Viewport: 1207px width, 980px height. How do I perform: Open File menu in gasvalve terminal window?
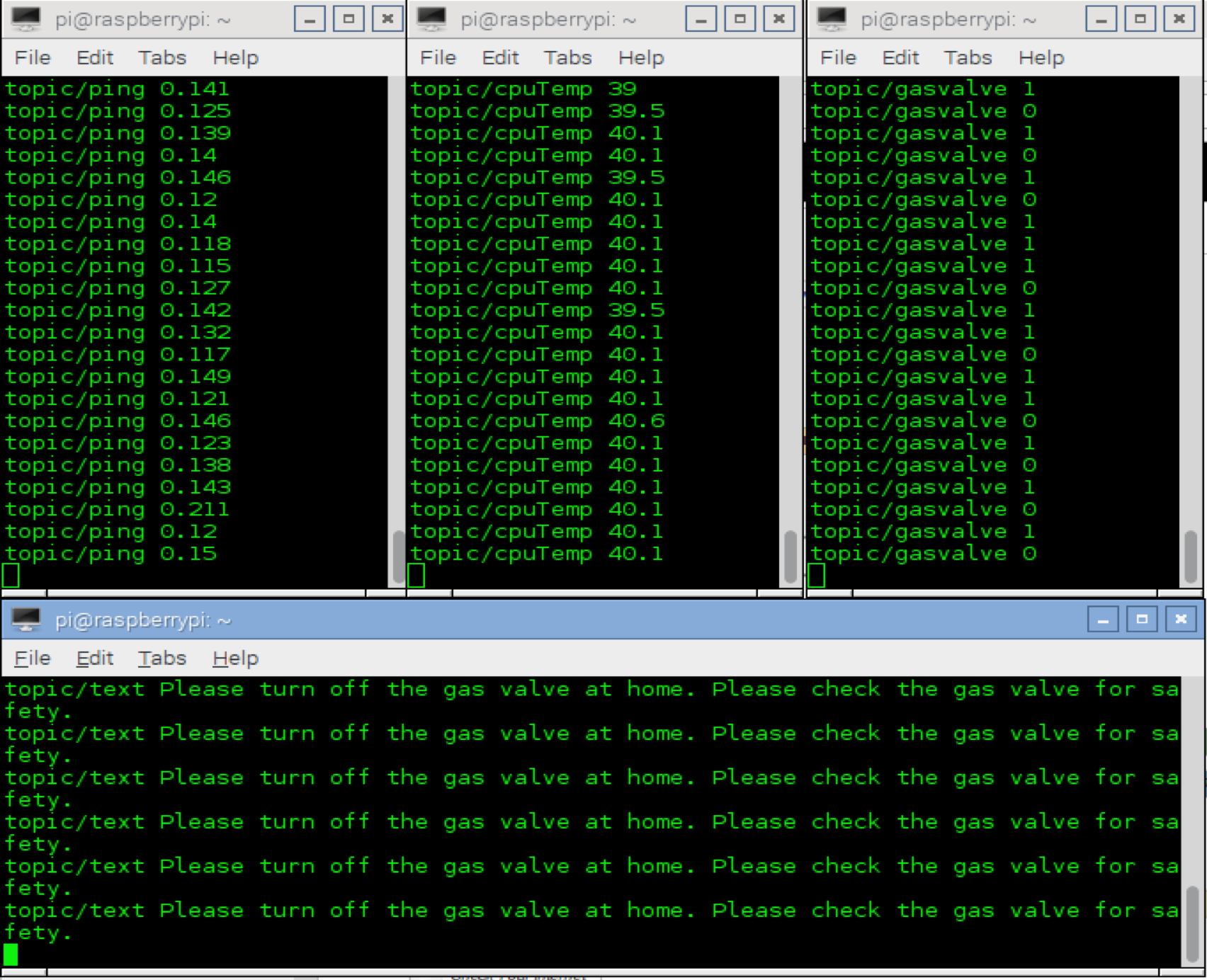[838, 58]
